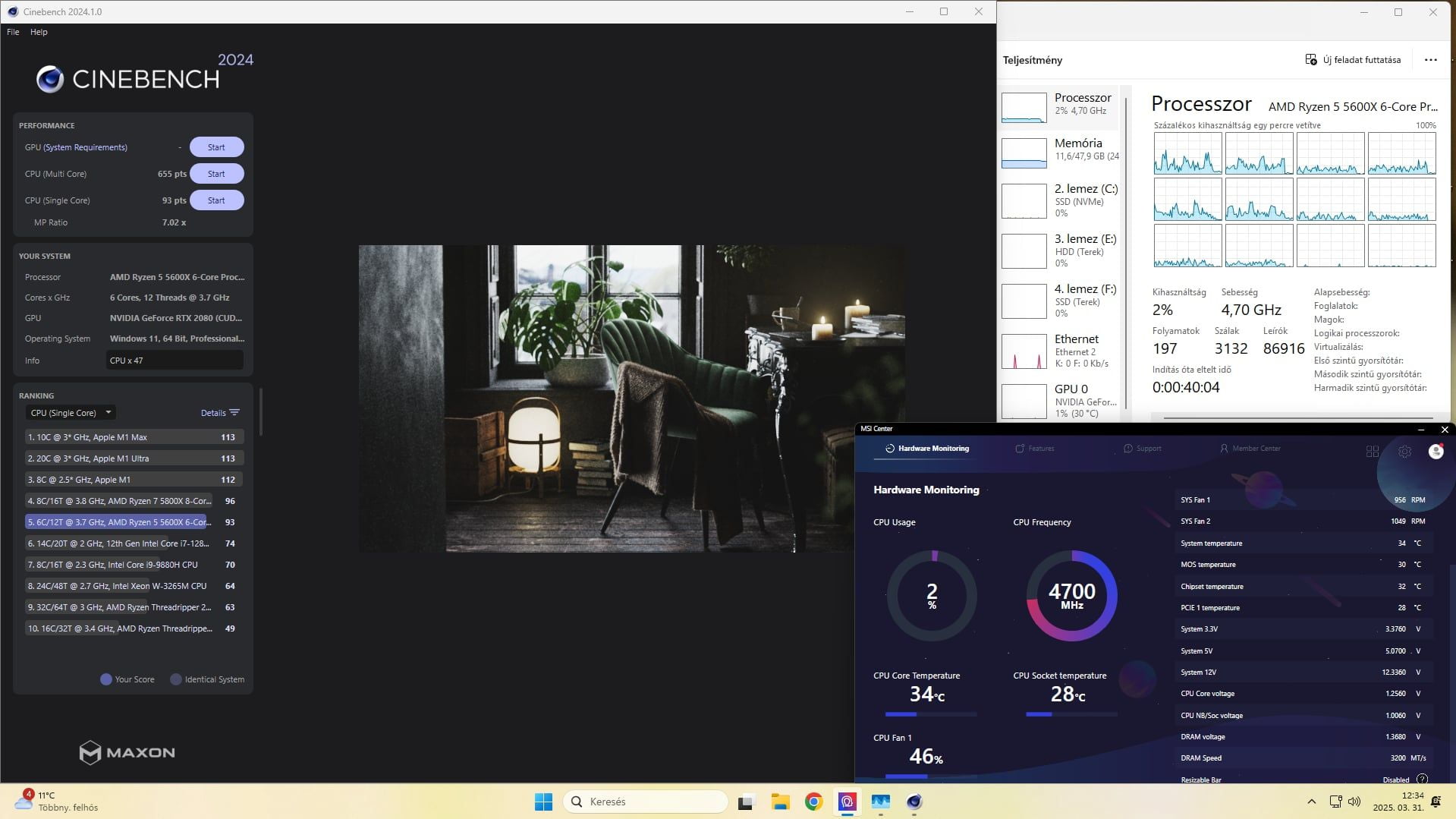Click the CPU Fan 1 percentage bar
Viewport: 1456px width, 819px height.
[x=931, y=776]
